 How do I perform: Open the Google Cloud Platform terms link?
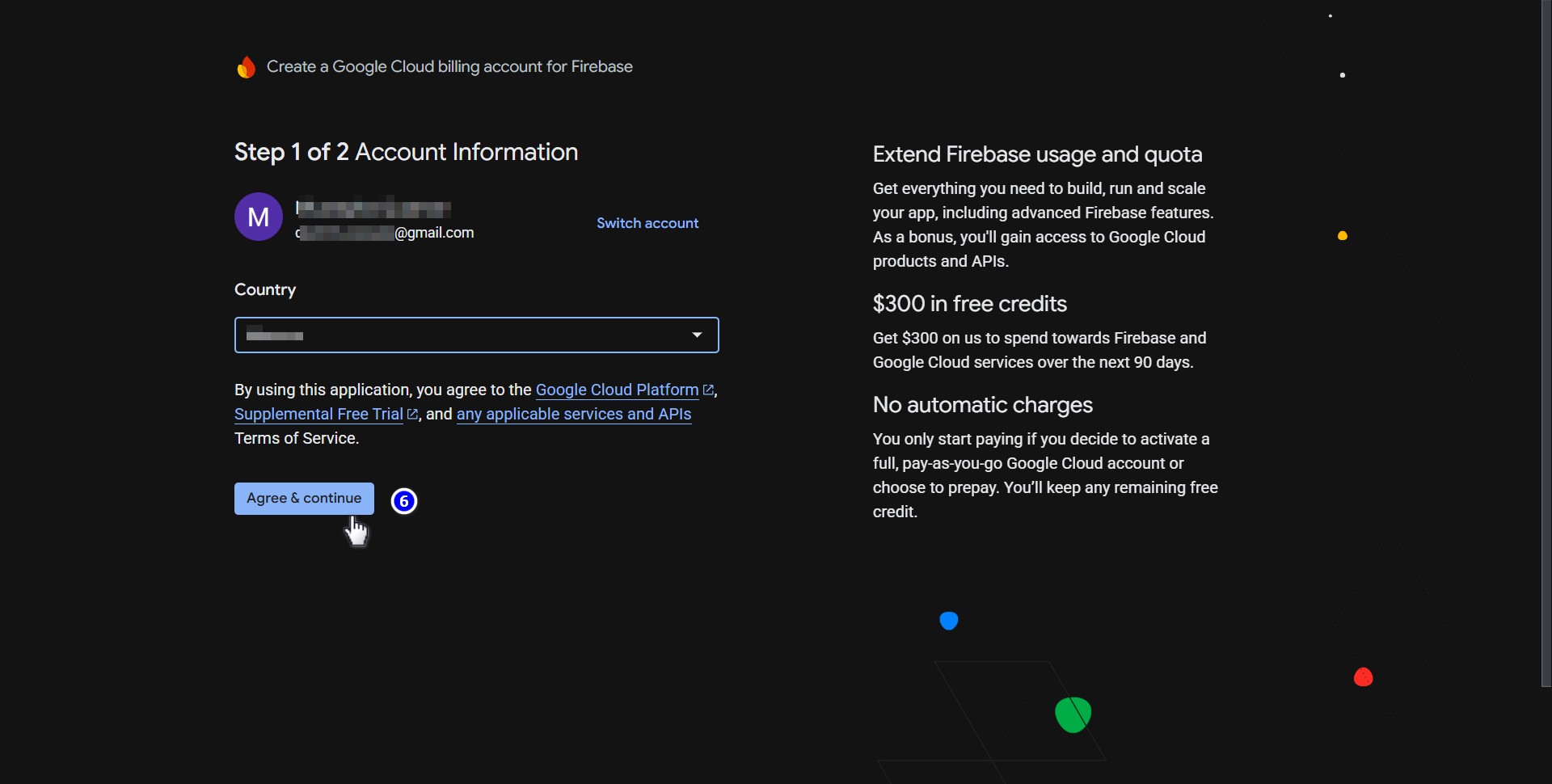pyautogui.click(x=617, y=390)
